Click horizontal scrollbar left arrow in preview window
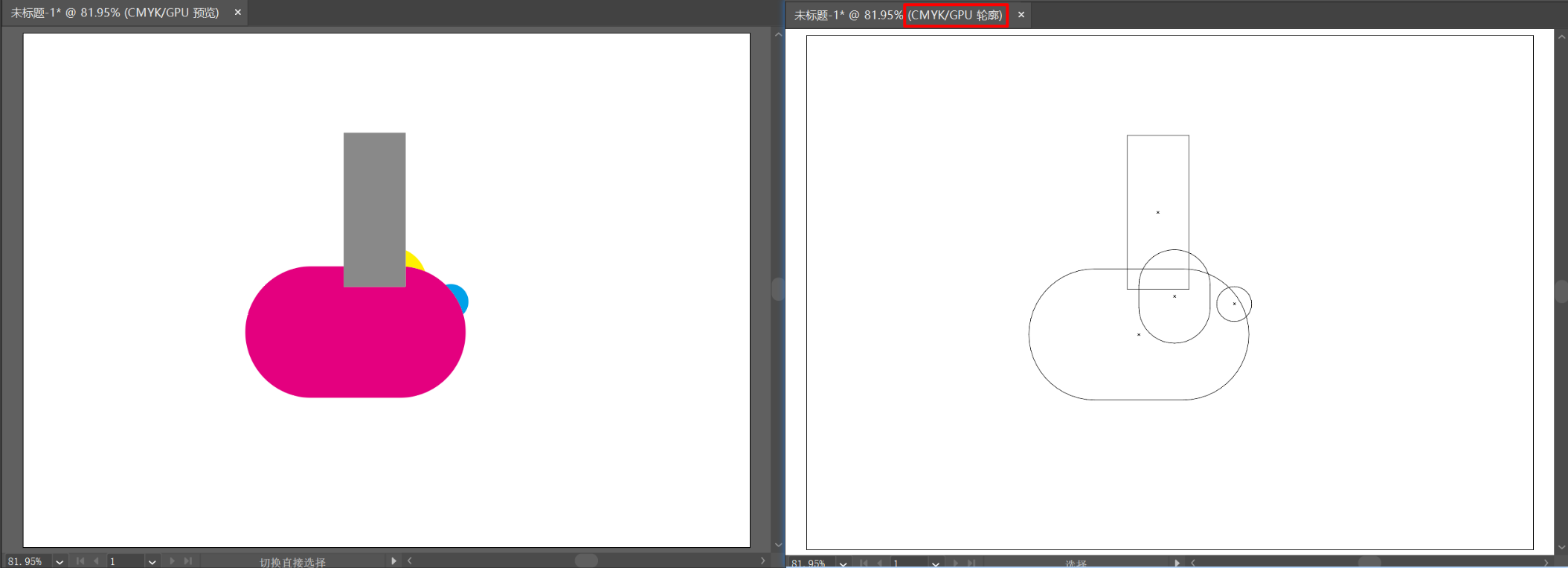The height and width of the screenshot is (568, 1568). (410, 561)
